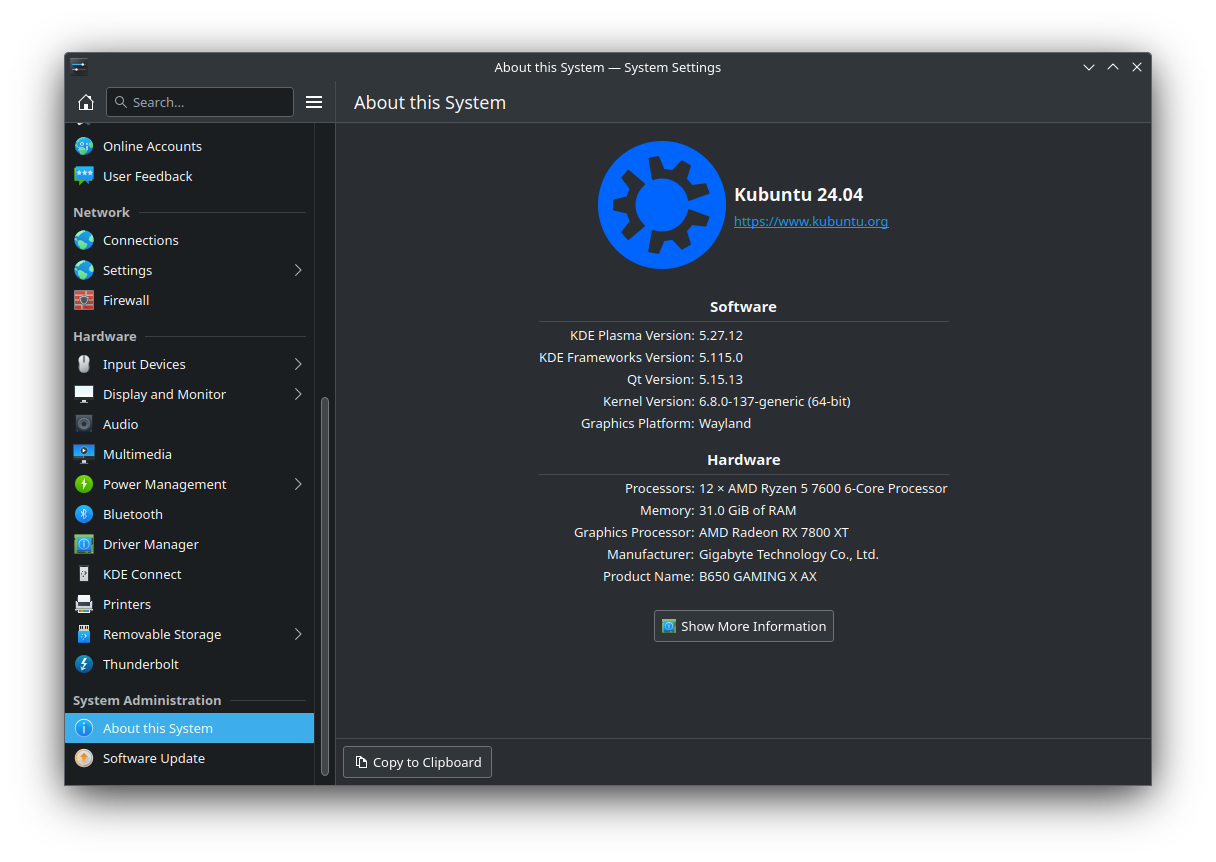The height and width of the screenshot is (862, 1216).
Task: Click the Removable Storage USB icon
Action: [x=84, y=634]
